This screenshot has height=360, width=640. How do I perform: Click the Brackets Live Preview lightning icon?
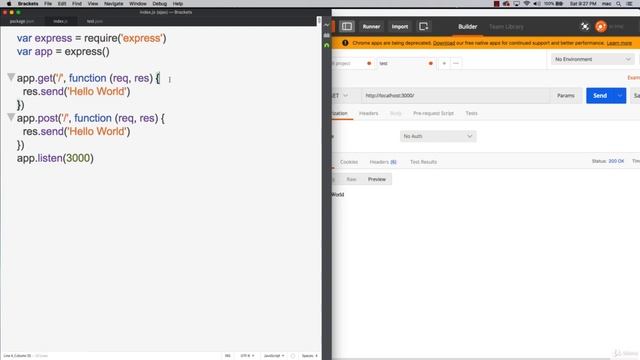327,25
